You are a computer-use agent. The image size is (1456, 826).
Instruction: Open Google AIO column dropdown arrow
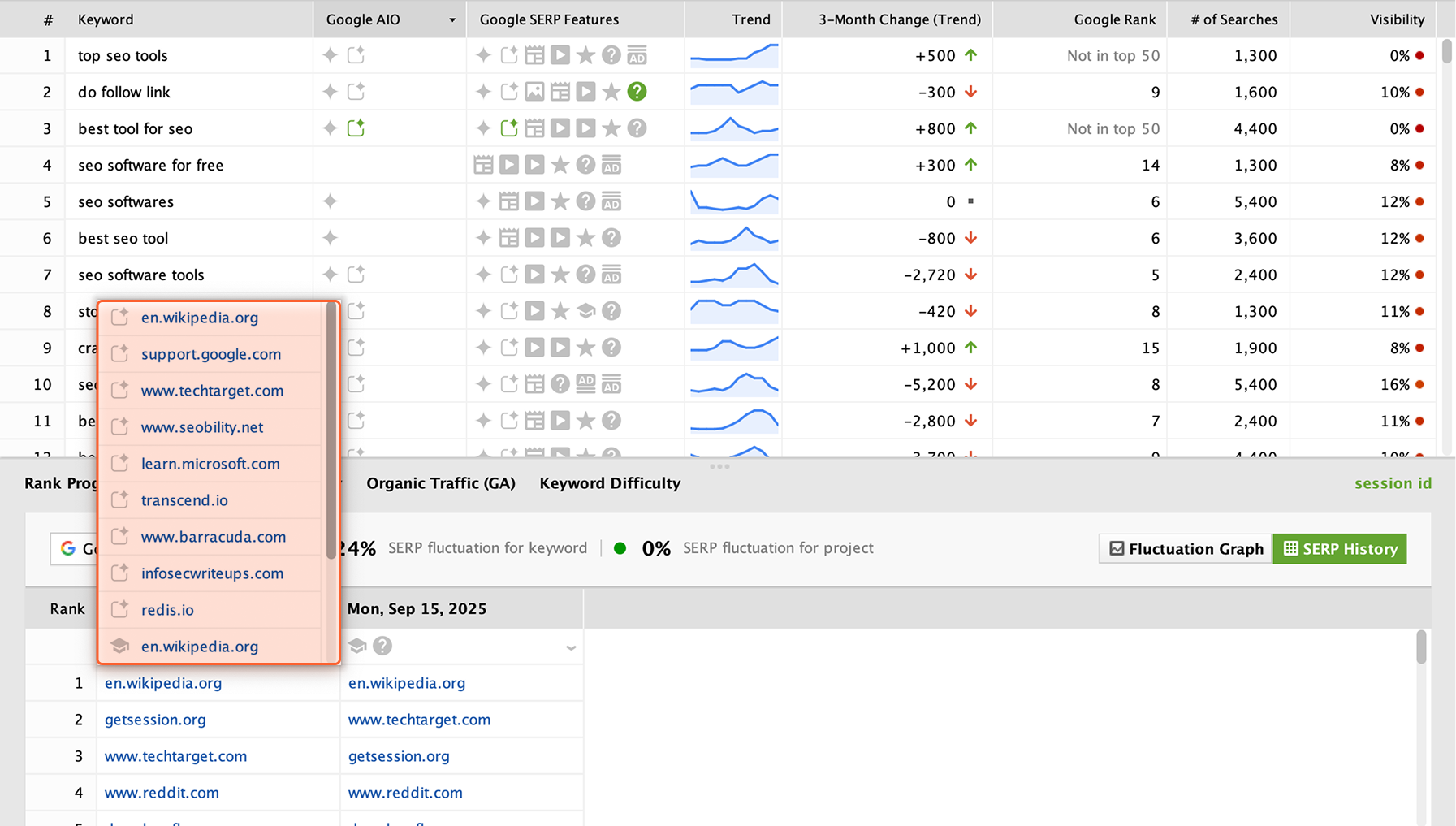tap(452, 19)
